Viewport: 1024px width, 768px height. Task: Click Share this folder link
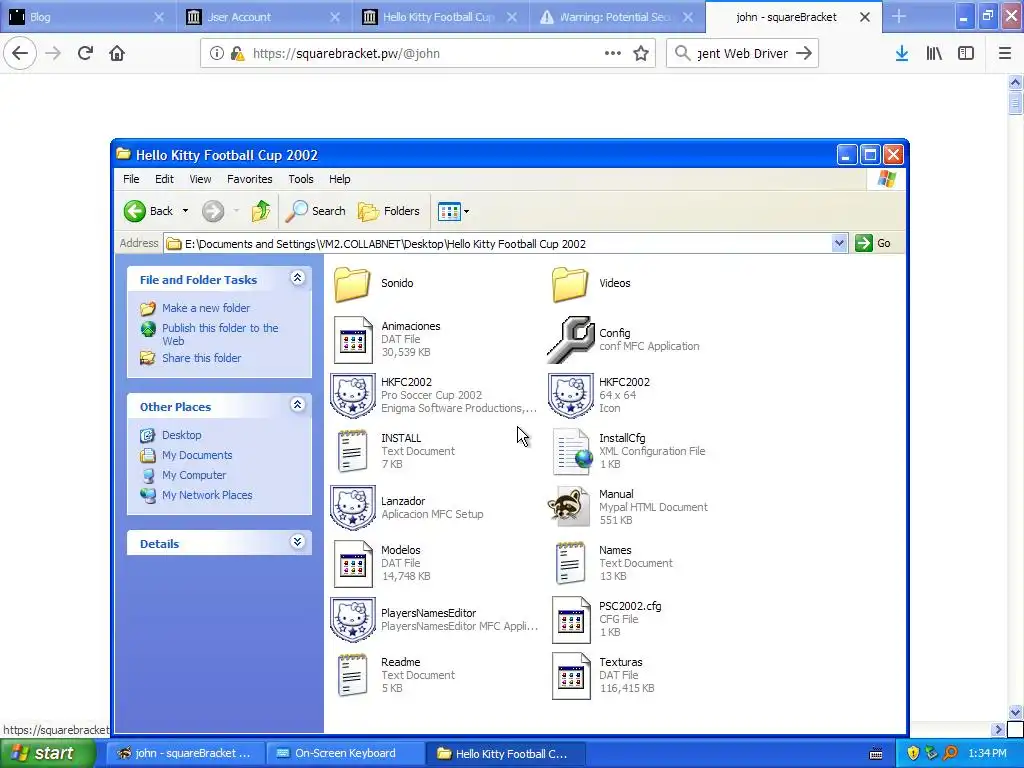click(201, 358)
